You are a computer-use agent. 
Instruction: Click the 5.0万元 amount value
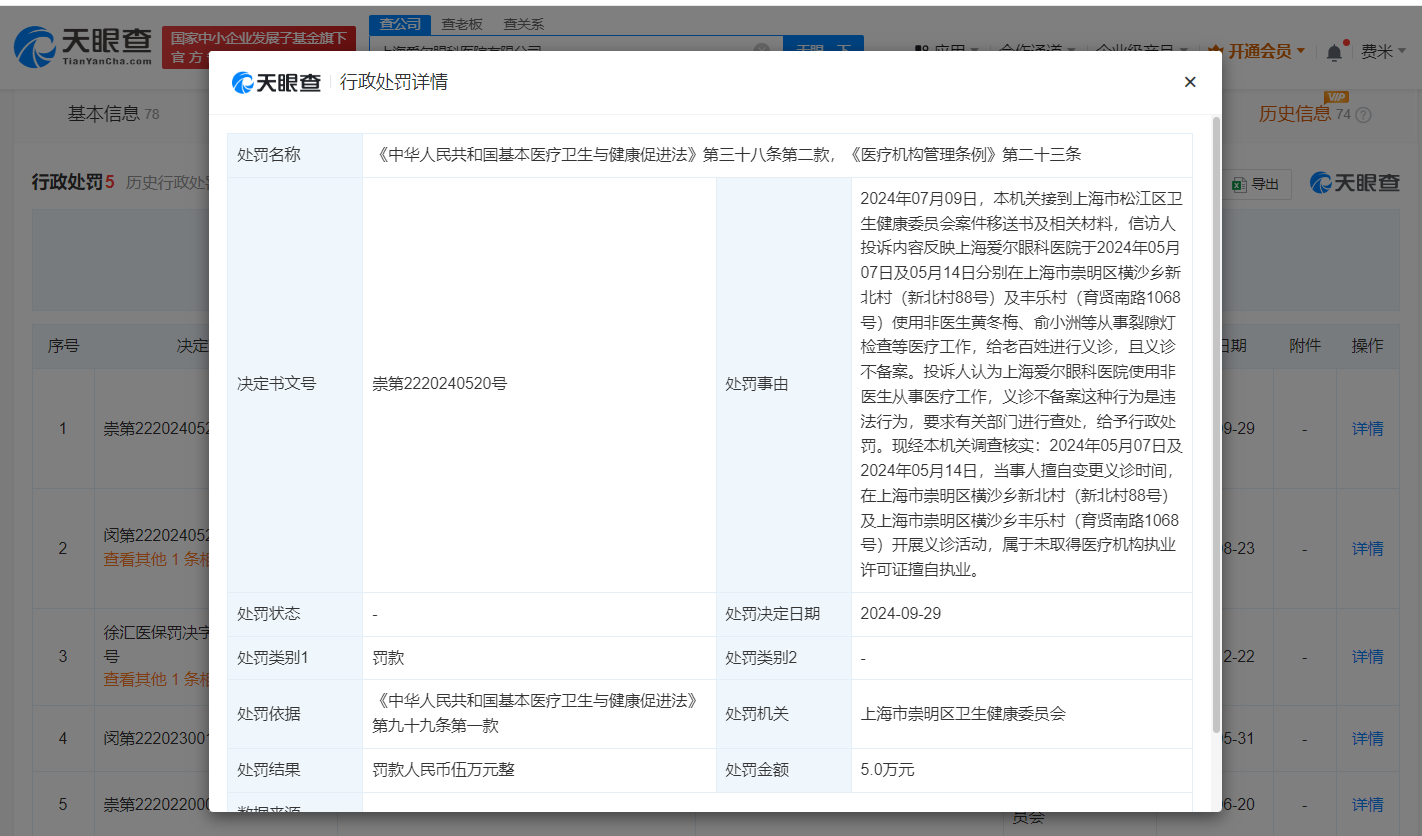pos(887,770)
